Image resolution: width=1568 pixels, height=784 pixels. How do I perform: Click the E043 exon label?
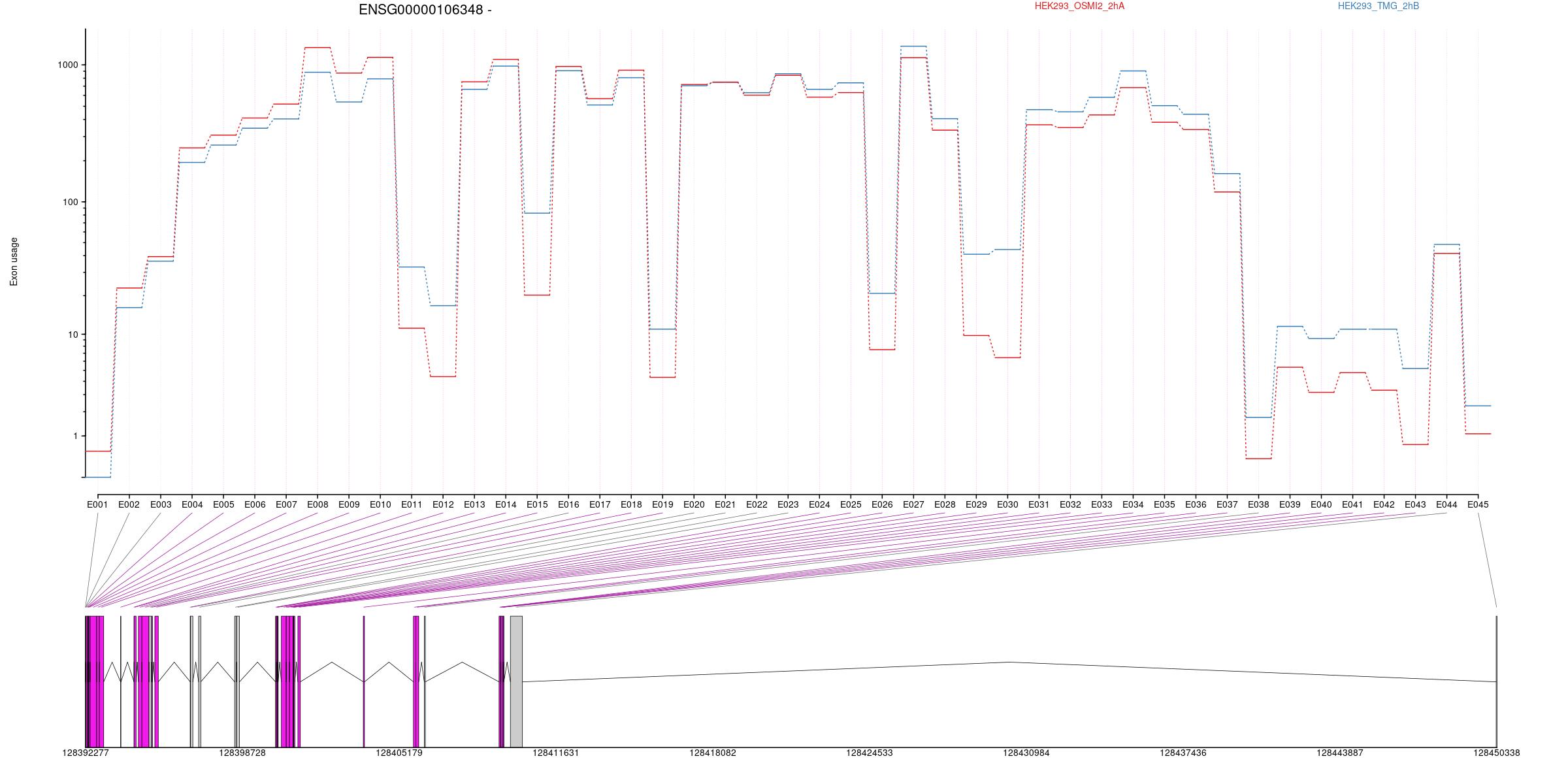click(1415, 504)
